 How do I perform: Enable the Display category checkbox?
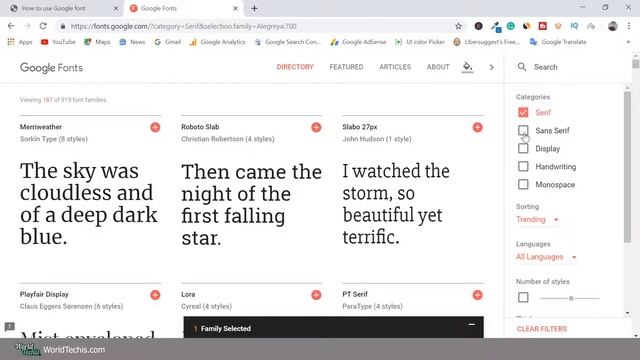(523, 148)
